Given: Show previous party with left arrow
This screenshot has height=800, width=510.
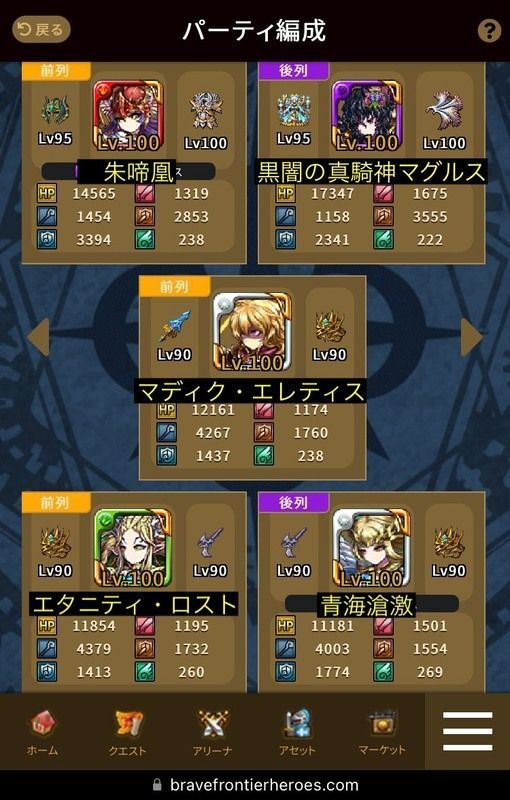Looking at the screenshot, I should coord(38,337).
